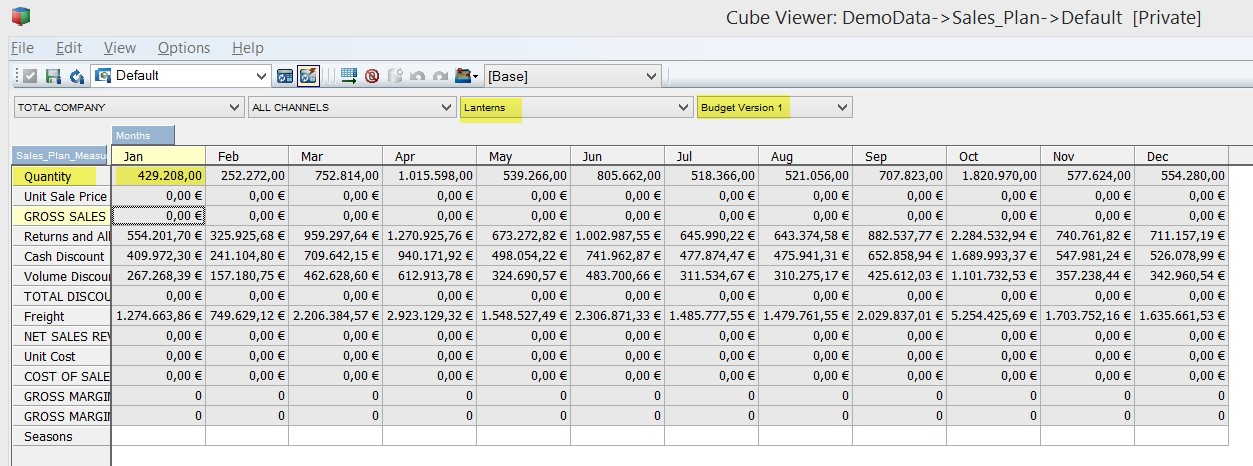The image size is (1253, 466).
Task: Expand the [Base] sandbox dropdown
Action: pos(652,76)
